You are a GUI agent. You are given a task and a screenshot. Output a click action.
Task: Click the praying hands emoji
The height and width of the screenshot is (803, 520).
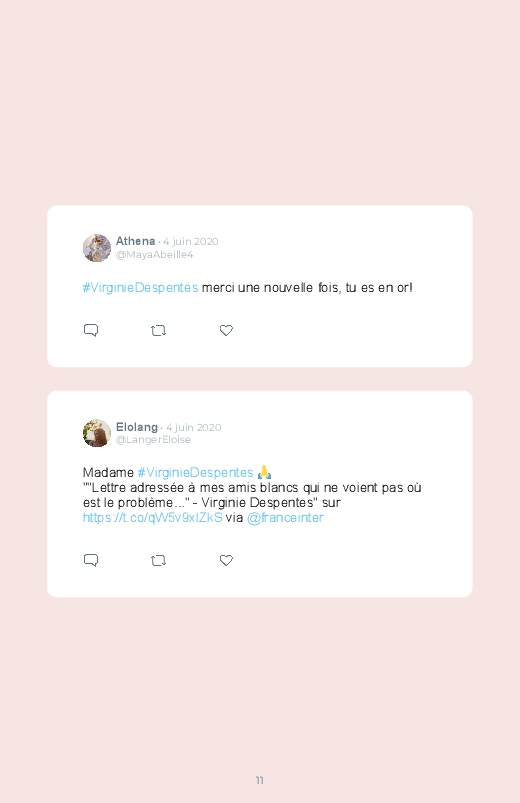tap(264, 472)
